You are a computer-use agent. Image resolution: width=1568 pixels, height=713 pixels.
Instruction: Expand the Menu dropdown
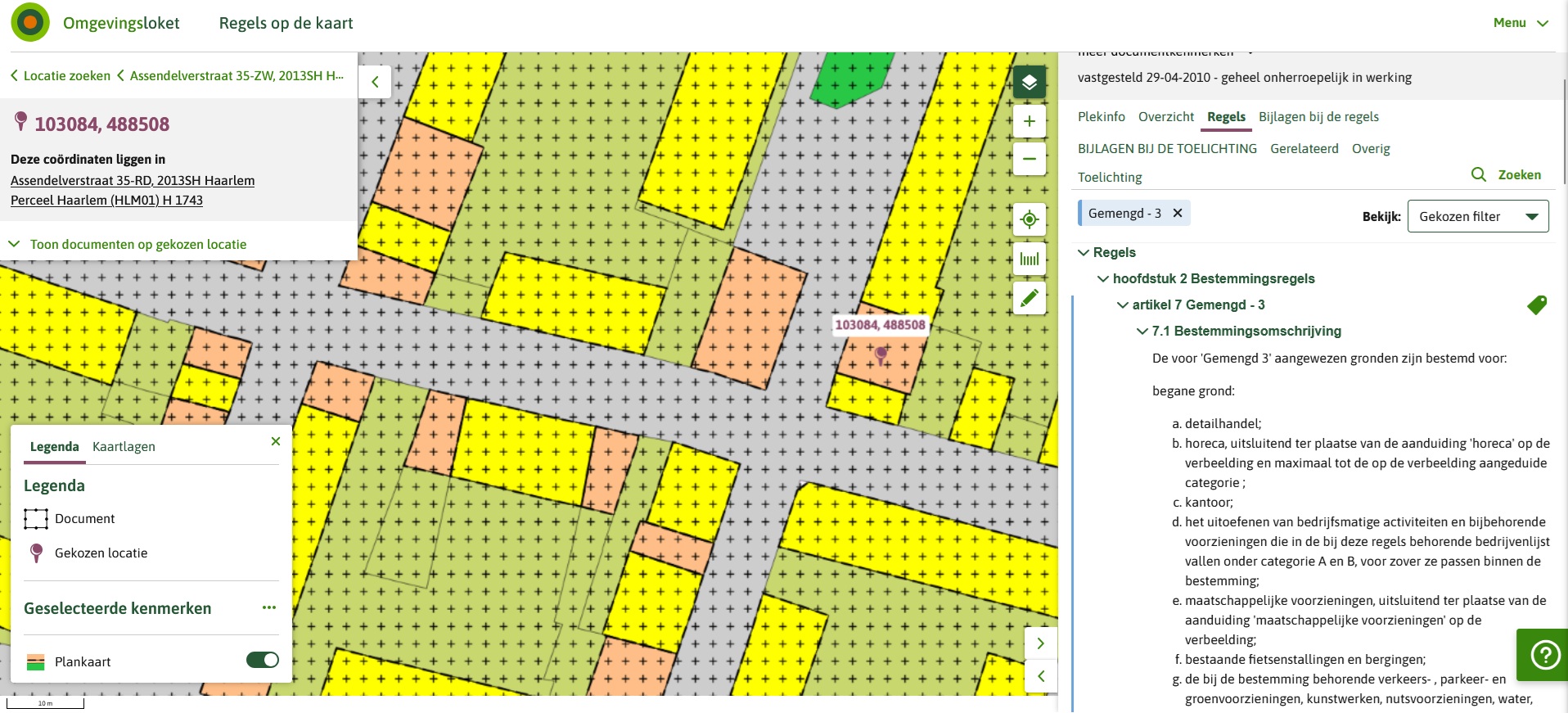click(1521, 23)
